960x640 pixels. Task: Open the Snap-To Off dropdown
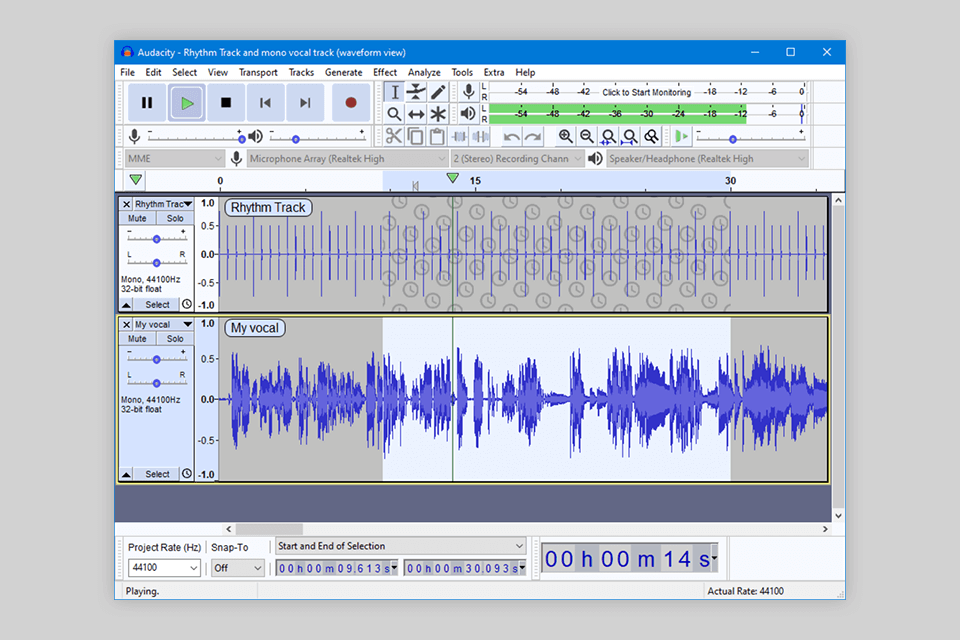238,568
